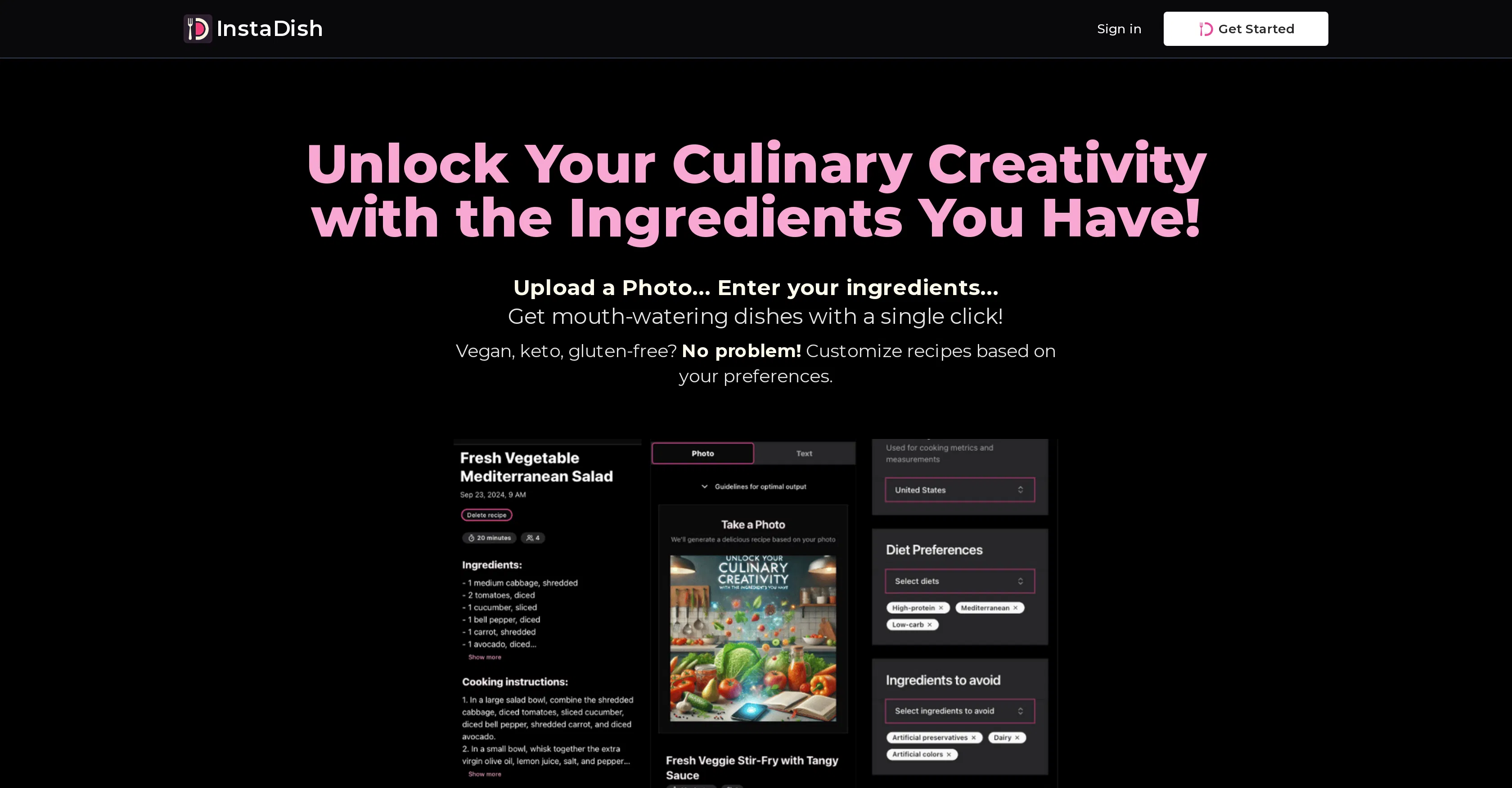Click the Sign in link
Viewport: 1512px width, 788px height.
tap(1119, 29)
